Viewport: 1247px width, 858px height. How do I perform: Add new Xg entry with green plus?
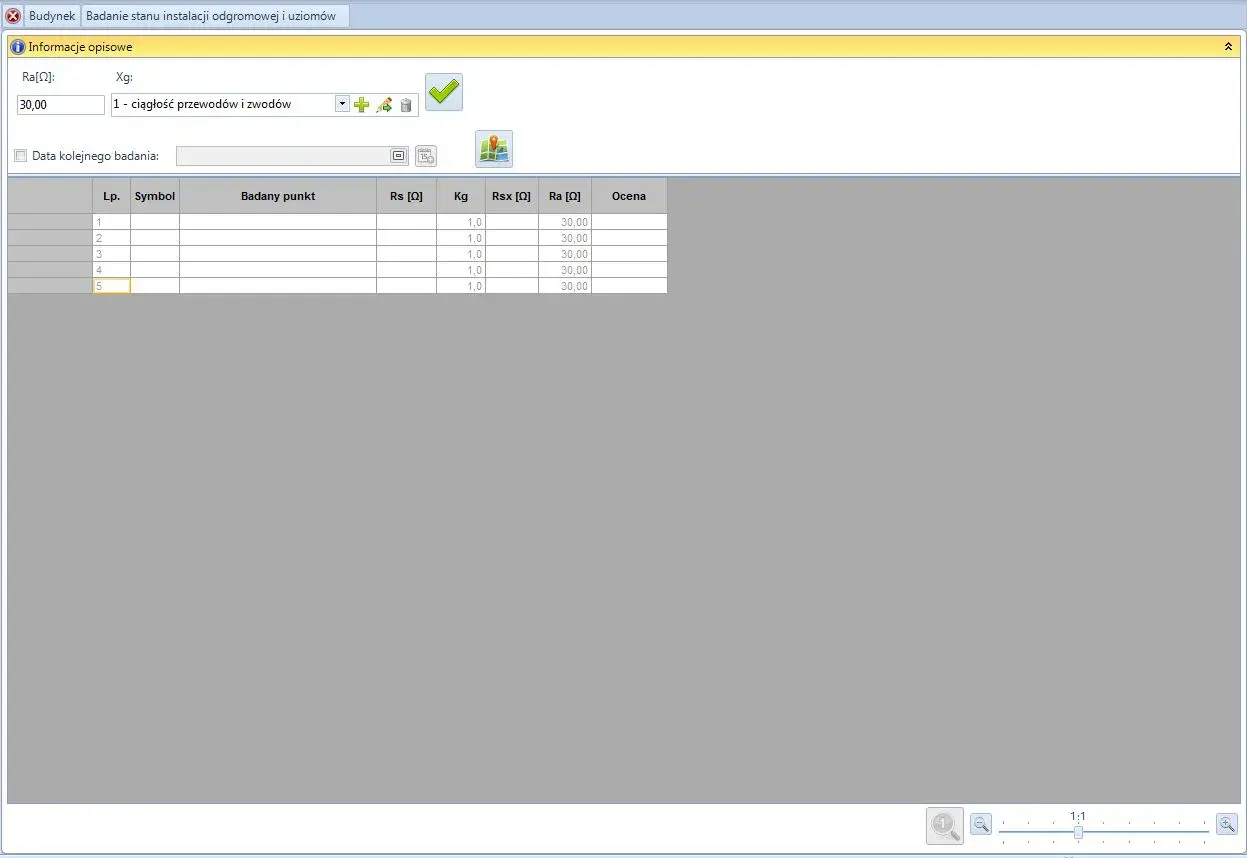tap(362, 104)
